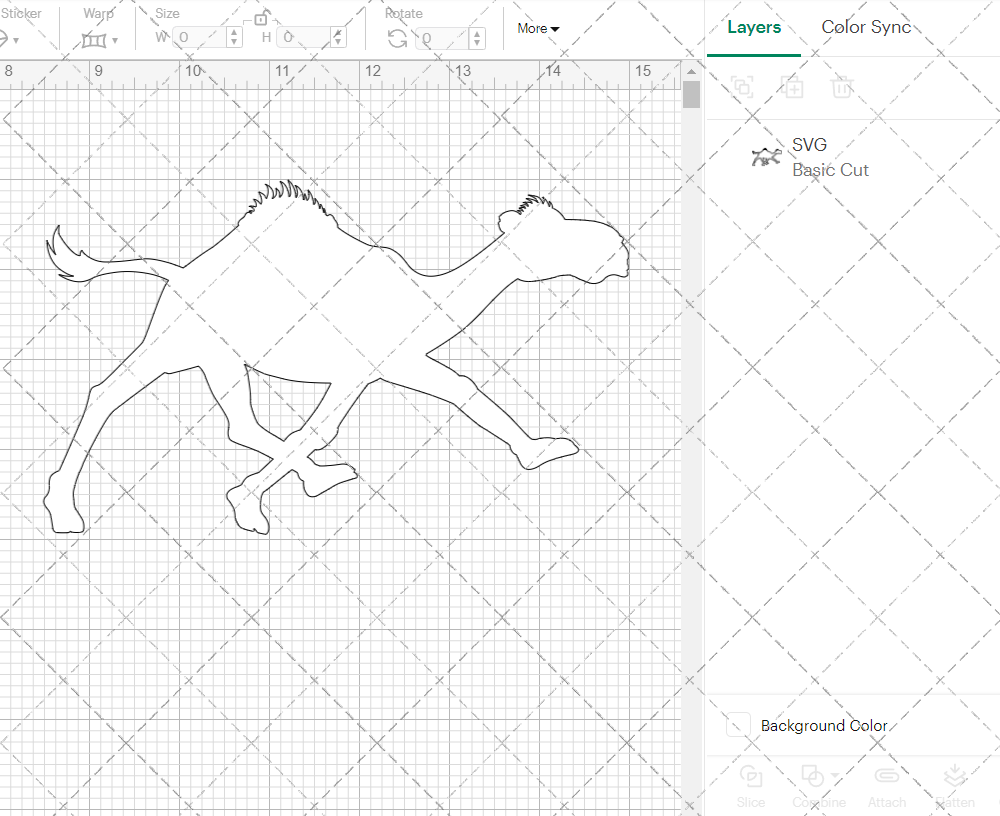Image resolution: width=1000 pixels, height=816 pixels.
Task: Select the SVG Basic Cut layer
Action: pyautogui.click(x=830, y=158)
